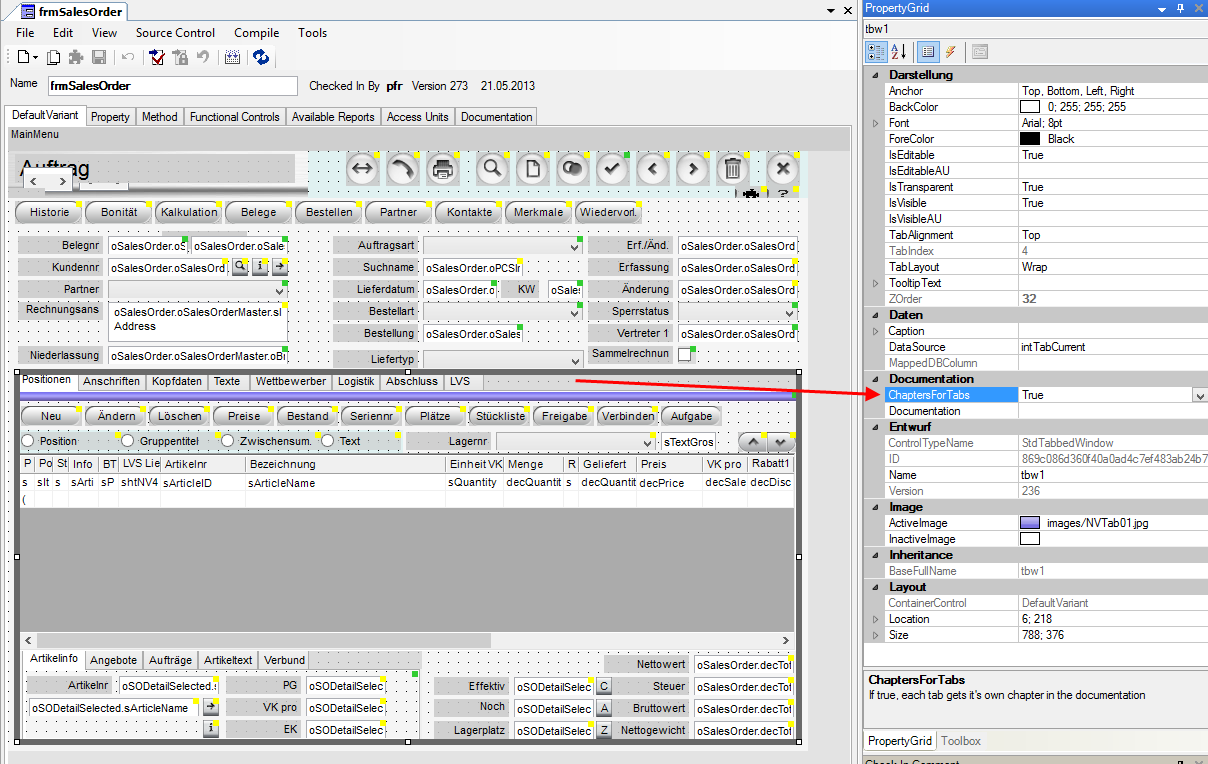Select the Gruppentitel radio button
Screen dimensions: 1208x764
click(x=128, y=441)
